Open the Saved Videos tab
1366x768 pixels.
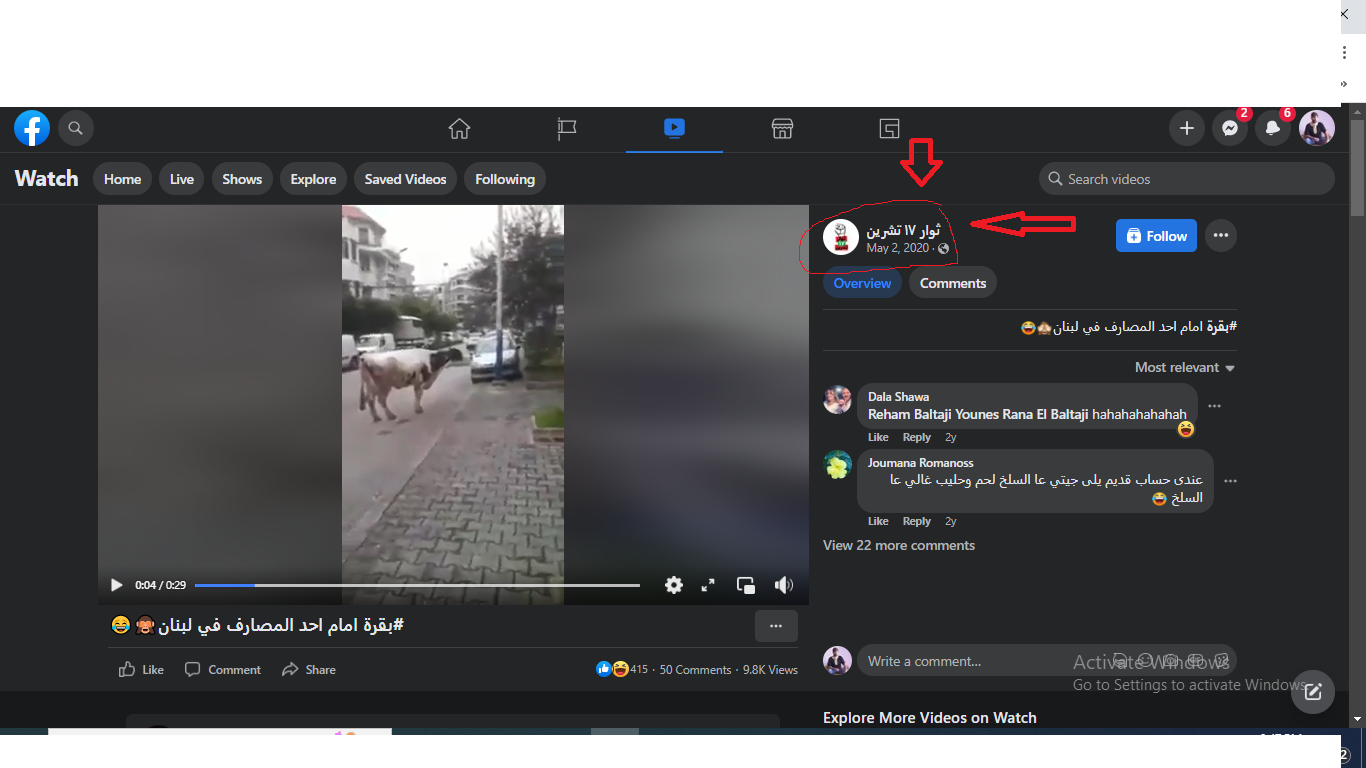[x=405, y=179]
